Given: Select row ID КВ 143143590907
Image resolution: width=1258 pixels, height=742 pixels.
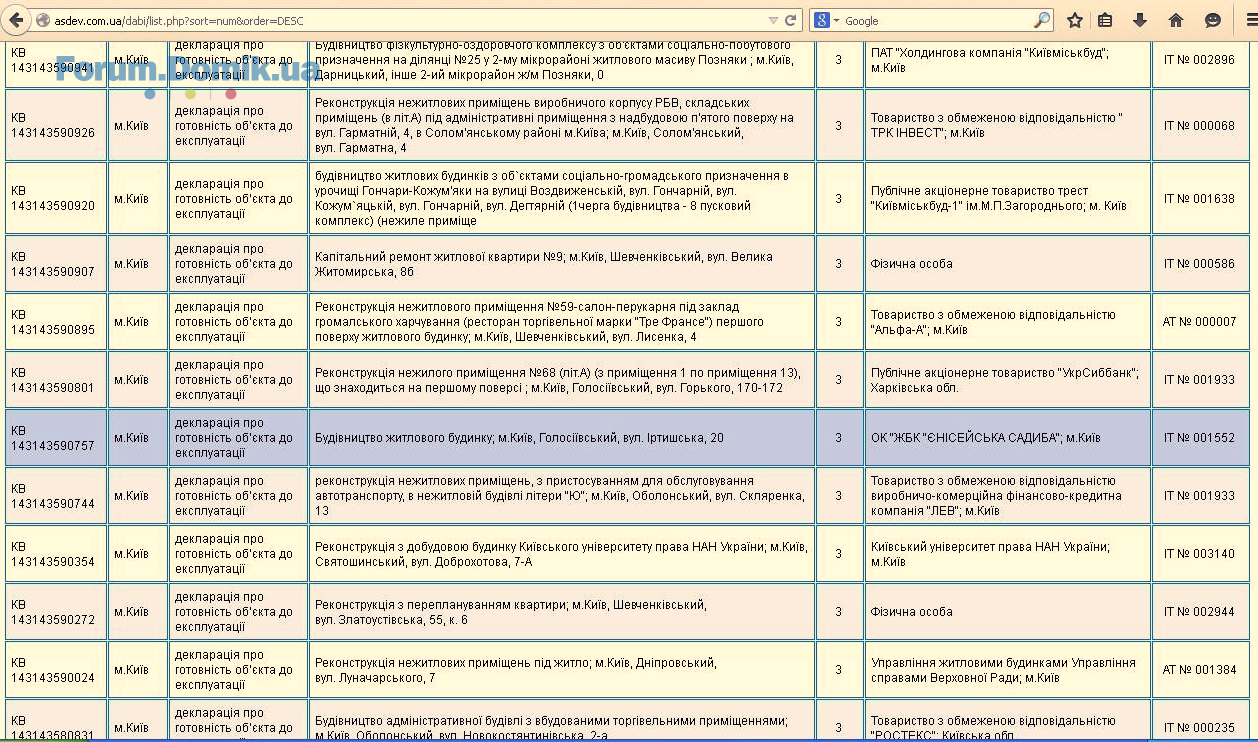Looking at the screenshot, I should [56, 264].
